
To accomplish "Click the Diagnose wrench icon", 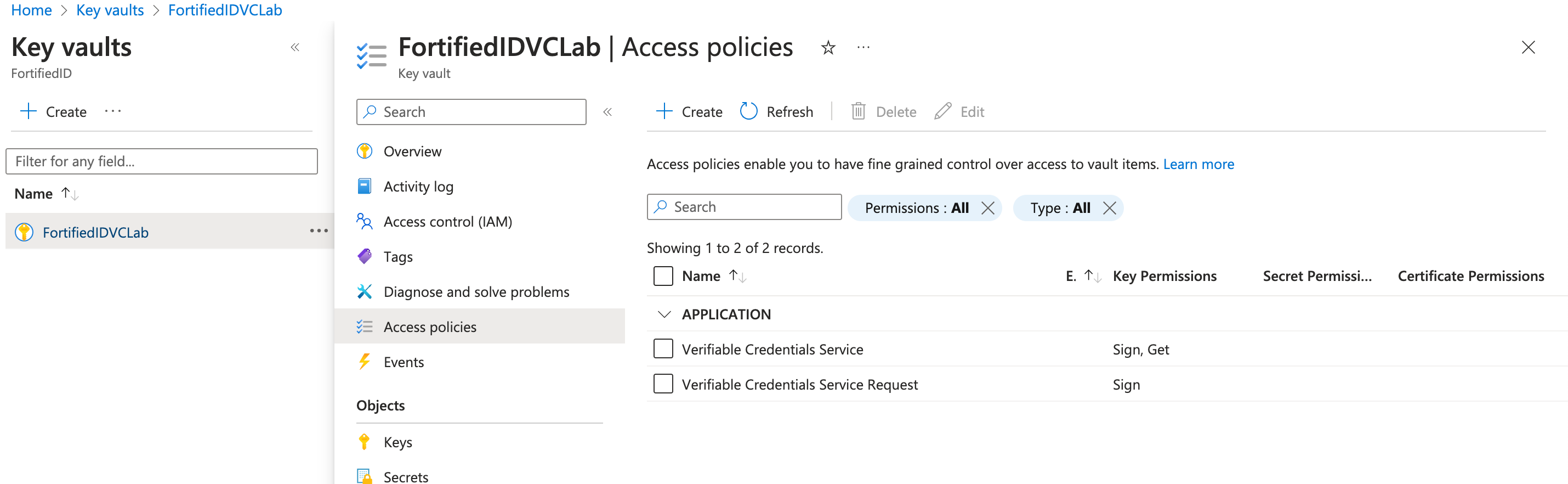I will (x=365, y=292).
